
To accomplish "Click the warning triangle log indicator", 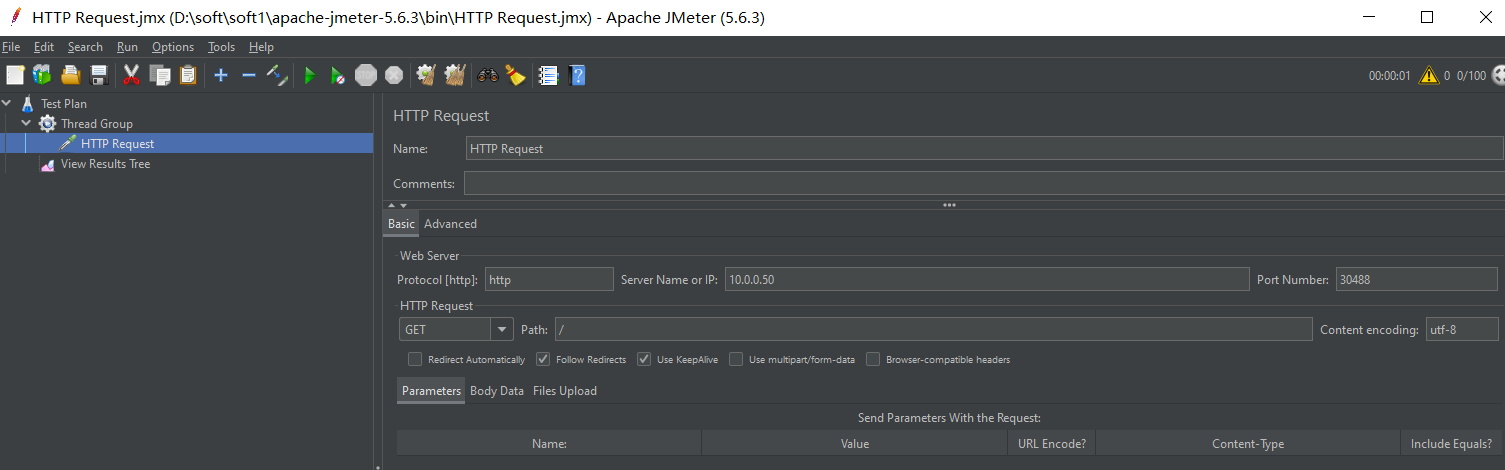I will click(1428, 75).
